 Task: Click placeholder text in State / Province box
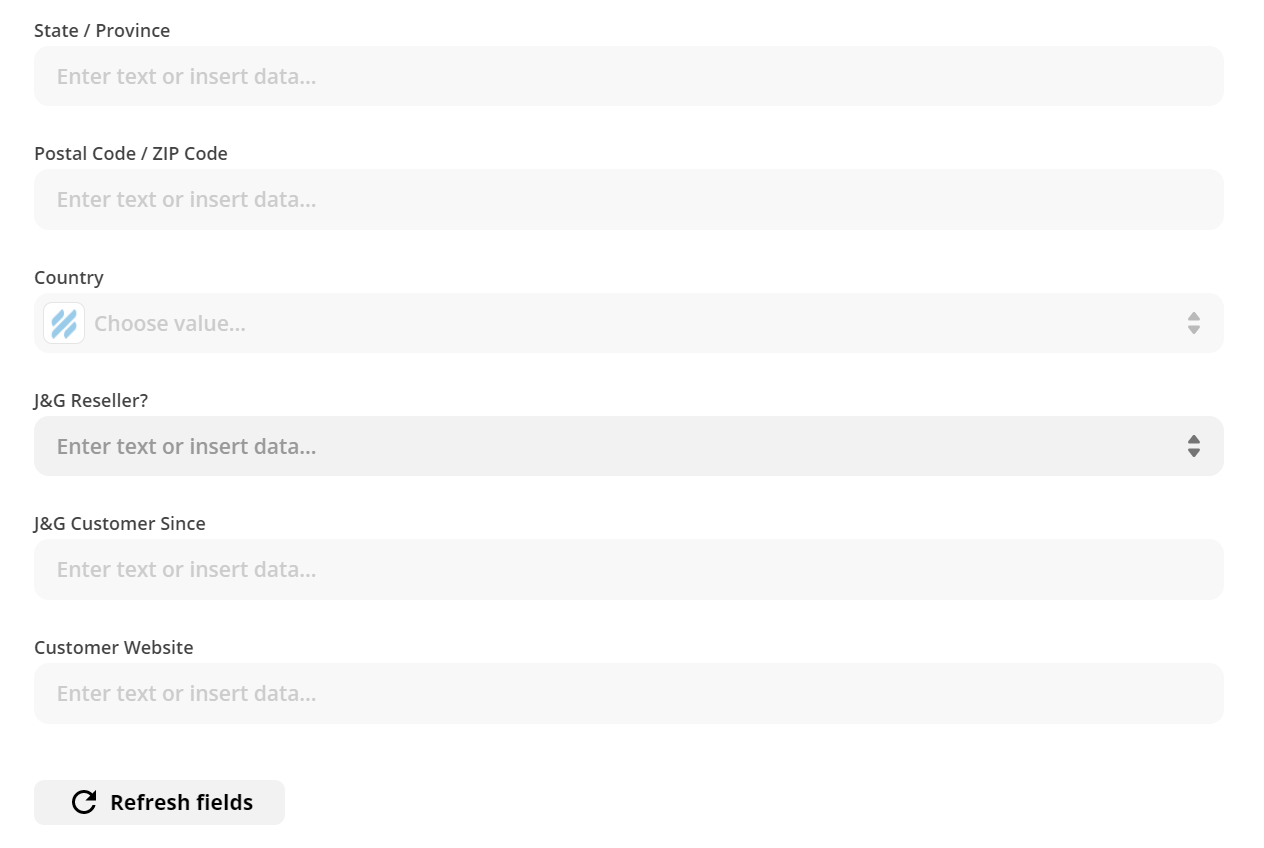click(x=186, y=76)
